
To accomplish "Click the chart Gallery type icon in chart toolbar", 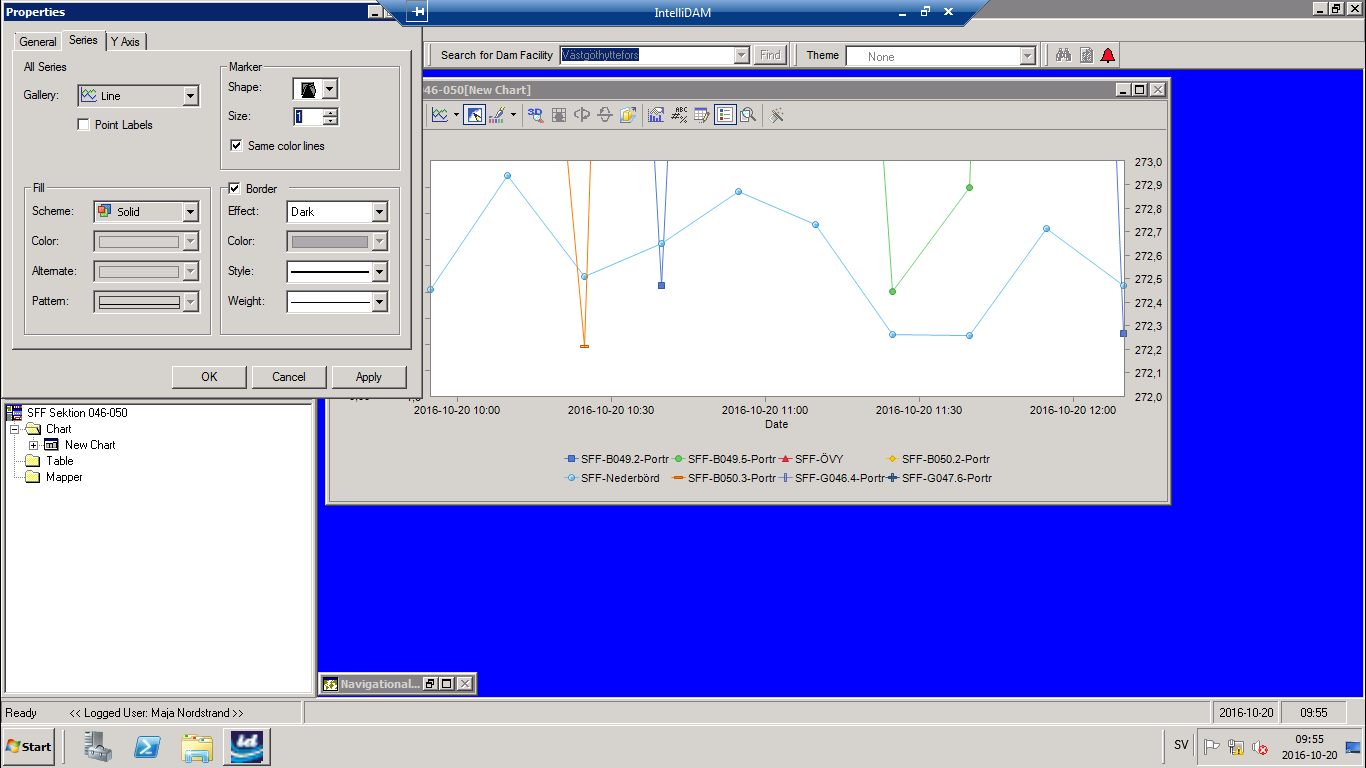I will click(440, 115).
